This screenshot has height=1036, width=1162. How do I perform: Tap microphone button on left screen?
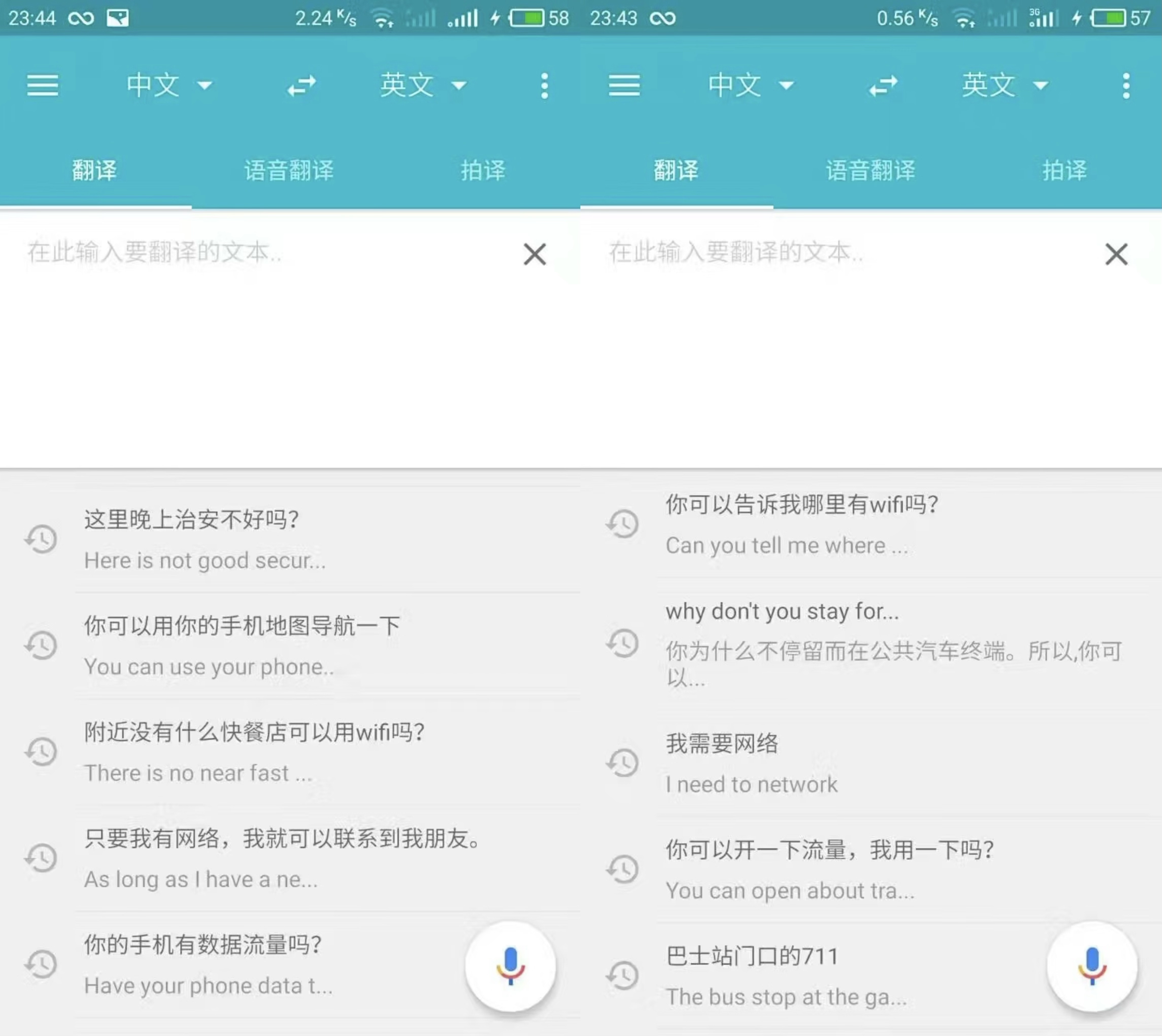coord(510,966)
